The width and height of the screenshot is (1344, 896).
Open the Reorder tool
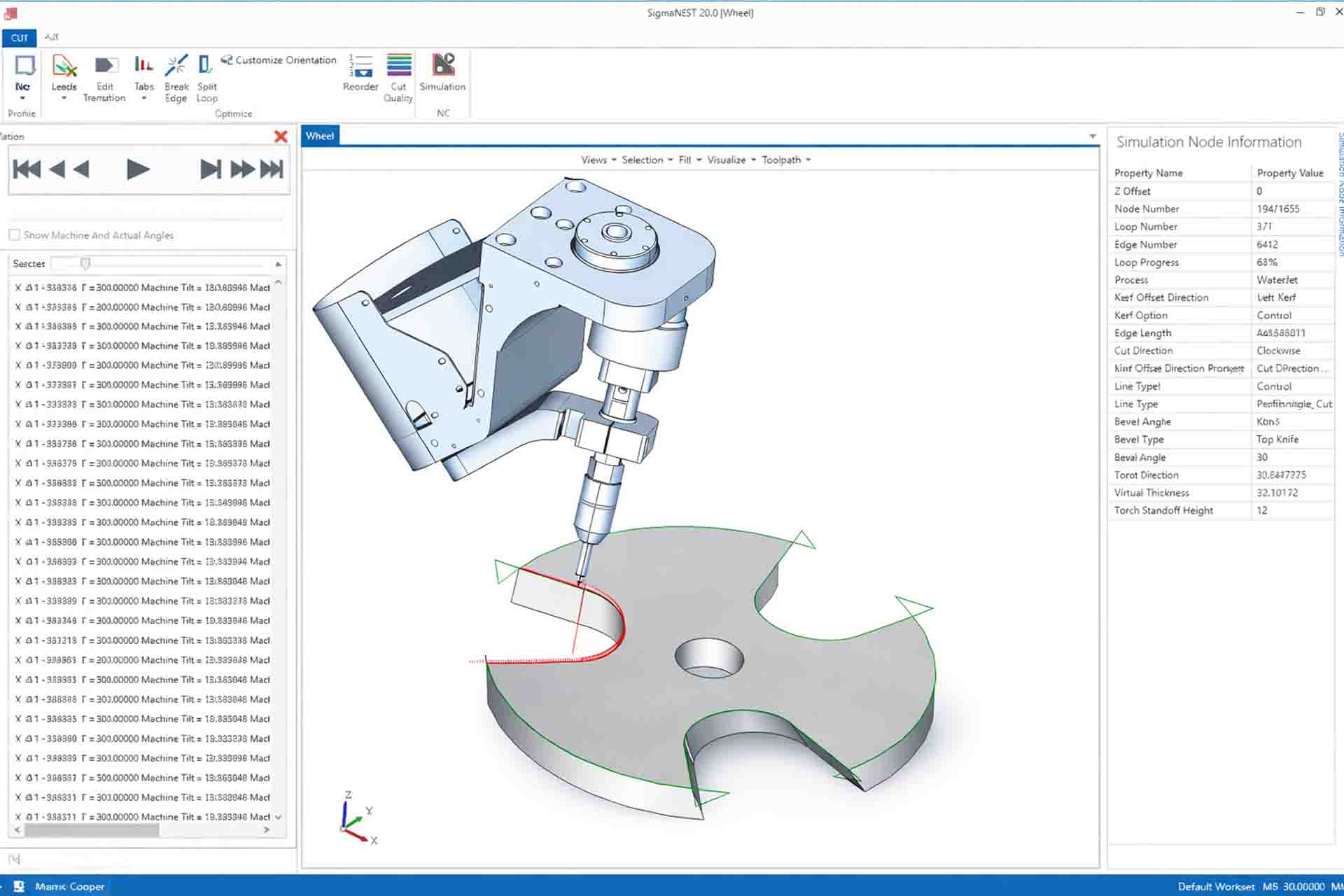click(x=360, y=73)
